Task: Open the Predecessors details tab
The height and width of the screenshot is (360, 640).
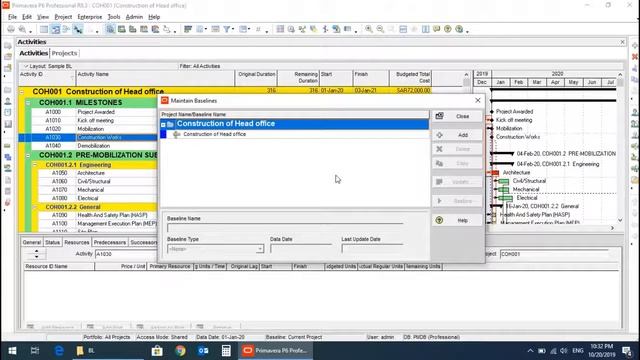Action: coord(109,242)
